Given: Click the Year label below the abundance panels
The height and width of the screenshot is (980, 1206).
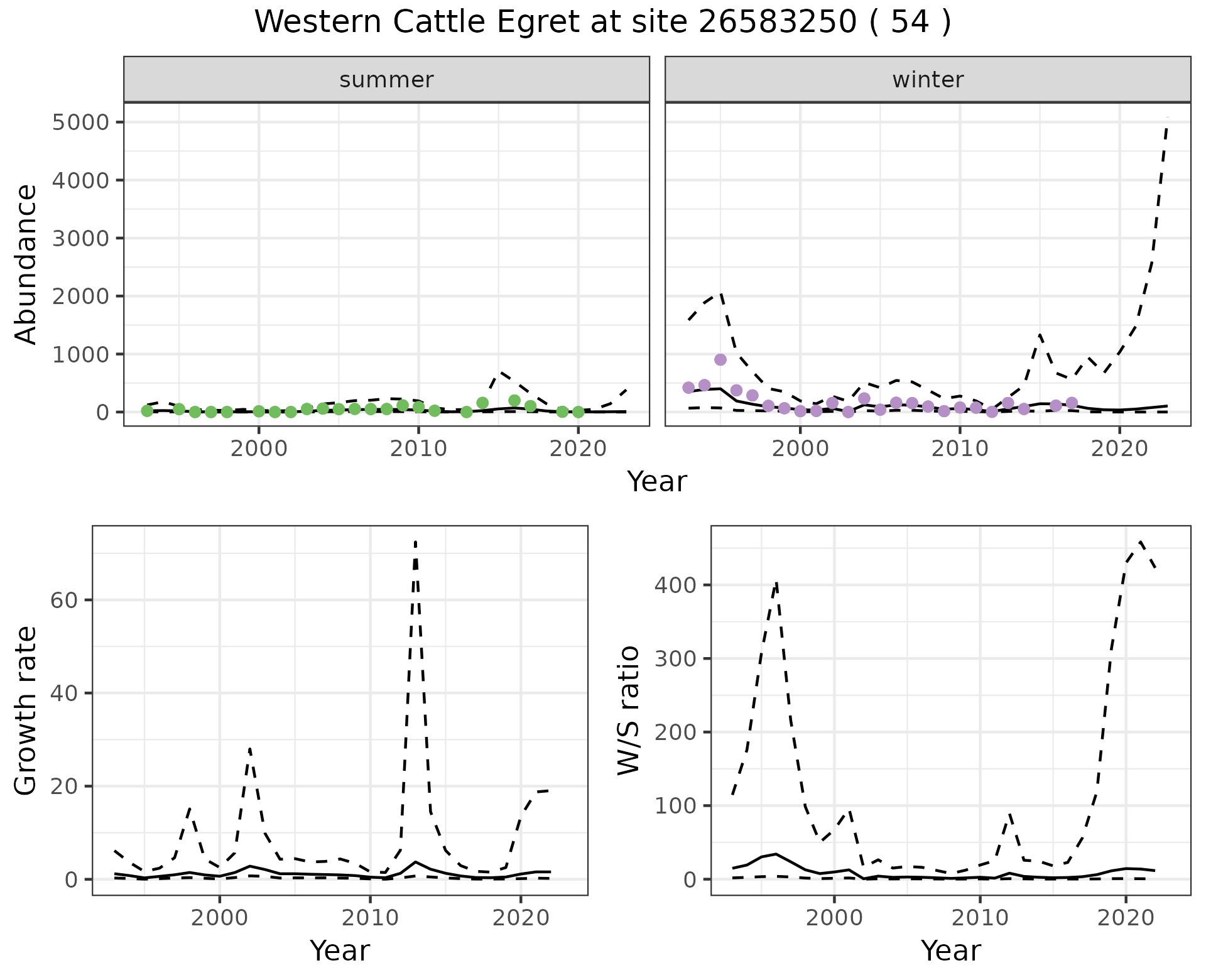Looking at the screenshot, I should (x=657, y=482).
